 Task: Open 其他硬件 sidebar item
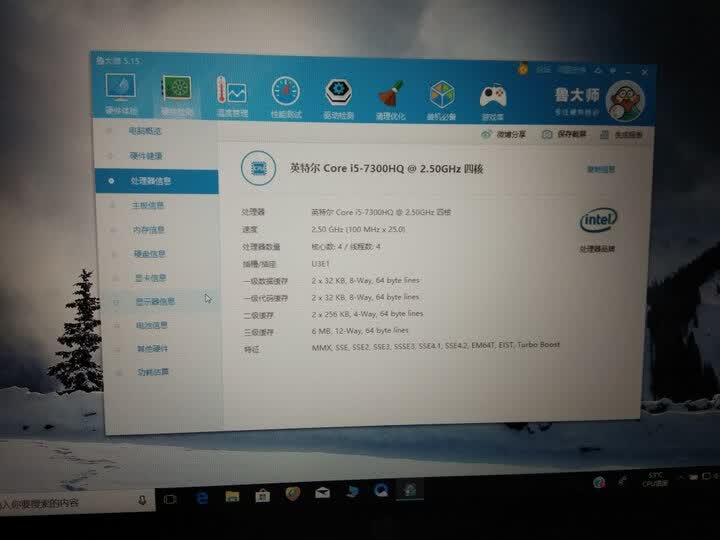click(152, 349)
